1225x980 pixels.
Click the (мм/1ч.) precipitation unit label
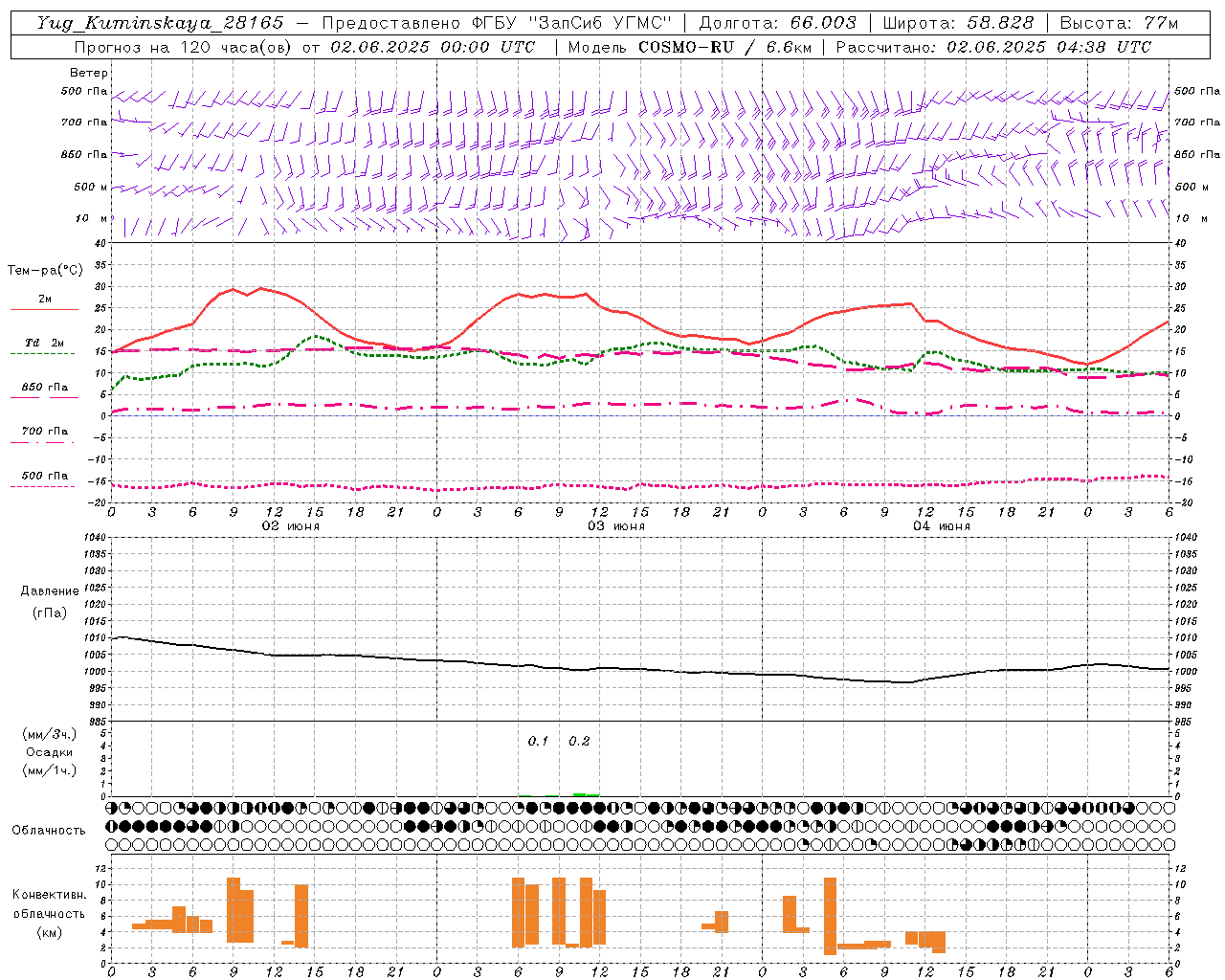50,770
